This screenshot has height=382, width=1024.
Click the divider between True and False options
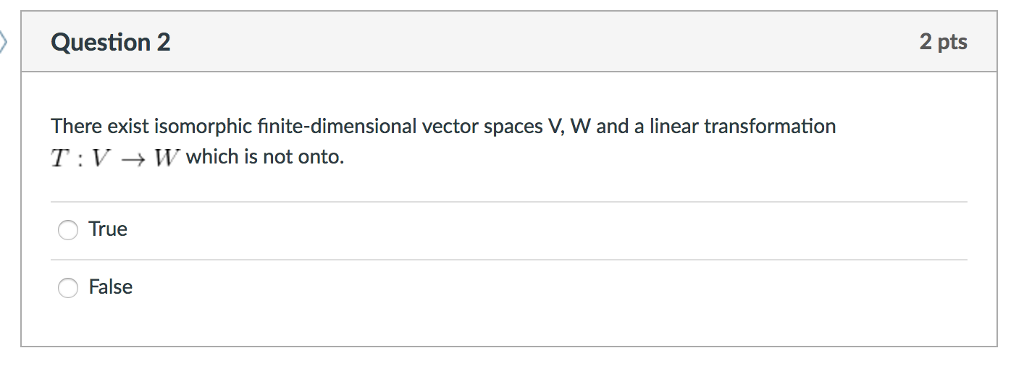509,260
